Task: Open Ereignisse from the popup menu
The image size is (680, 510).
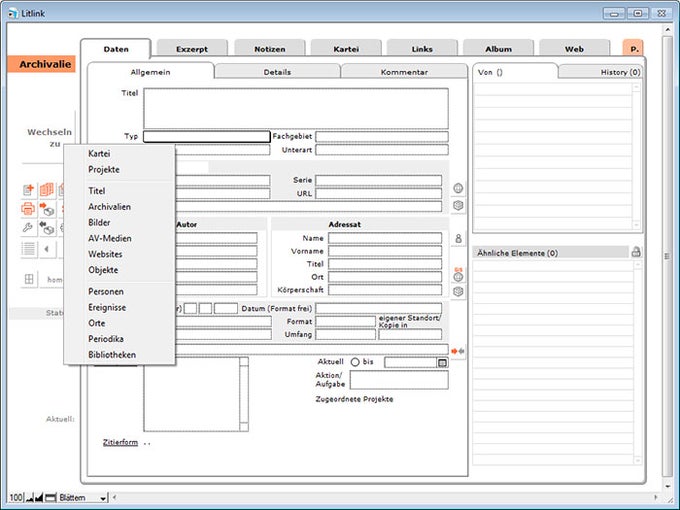Action: (x=107, y=307)
